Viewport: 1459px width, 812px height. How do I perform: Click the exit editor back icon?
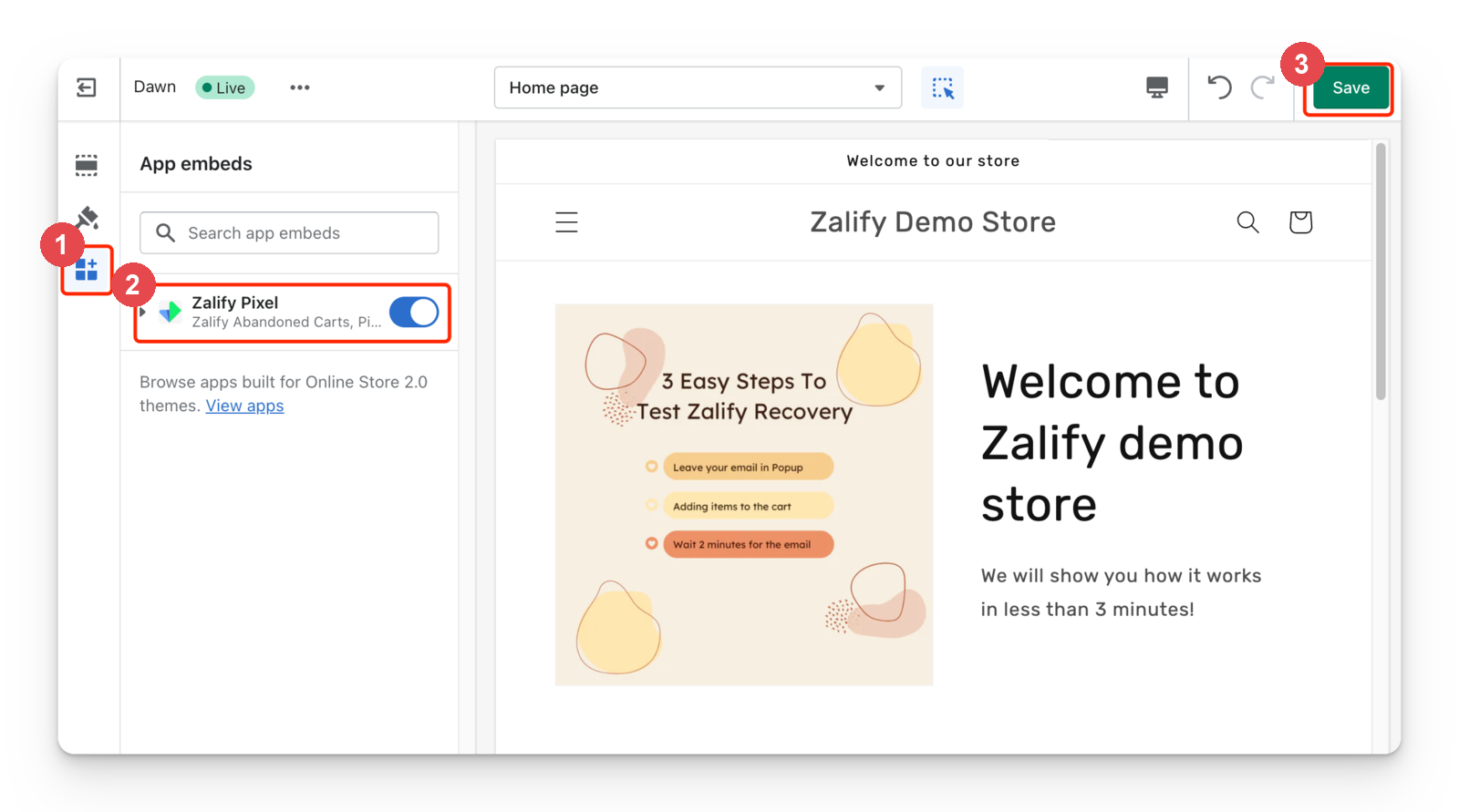point(87,87)
